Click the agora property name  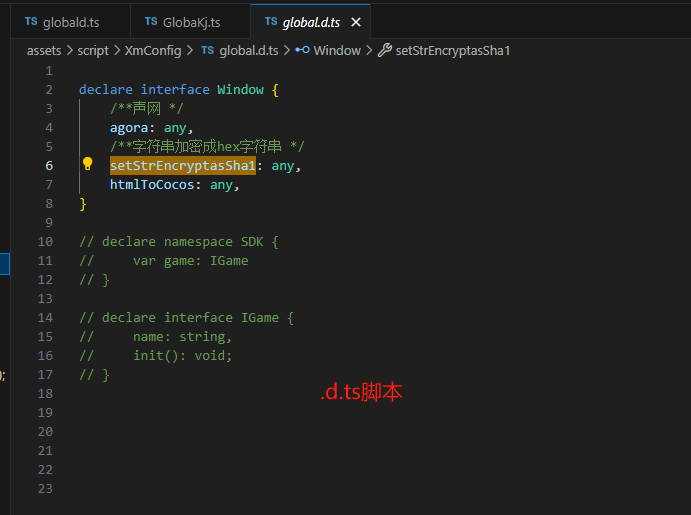pos(129,128)
